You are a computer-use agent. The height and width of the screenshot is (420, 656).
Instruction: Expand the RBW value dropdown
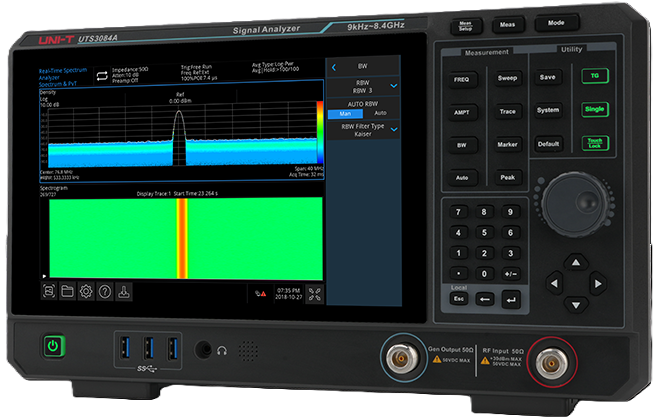point(393,86)
